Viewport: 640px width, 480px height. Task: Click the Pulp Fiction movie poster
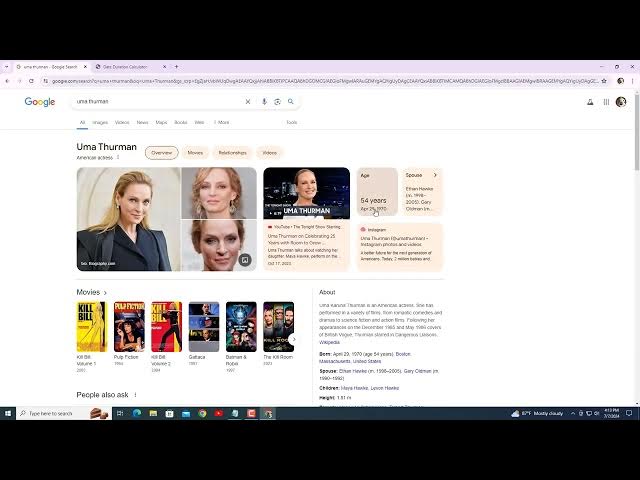(129, 326)
